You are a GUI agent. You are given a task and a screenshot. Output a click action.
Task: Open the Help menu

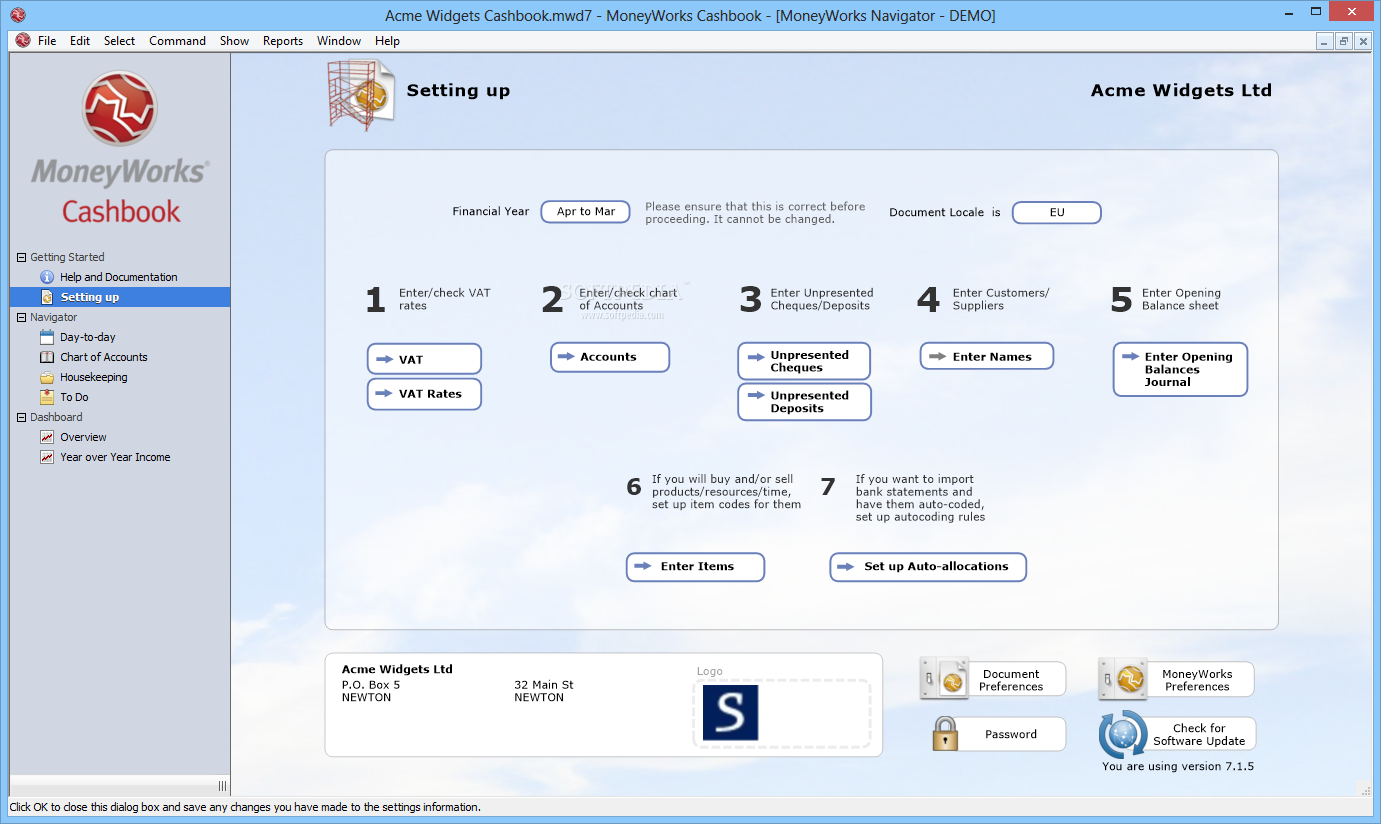pos(387,41)
